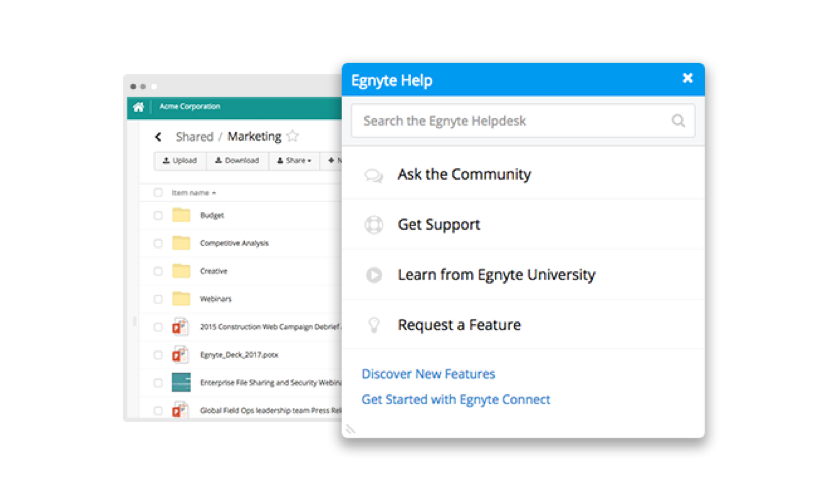Check the box for 2015 Construction Web Campaign Debrief
832x500 pixels.
pos(158,327)
